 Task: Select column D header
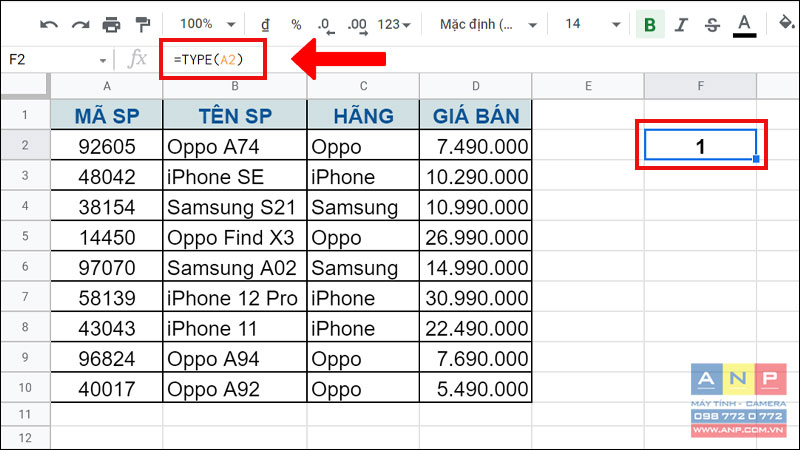click(476, 86)
